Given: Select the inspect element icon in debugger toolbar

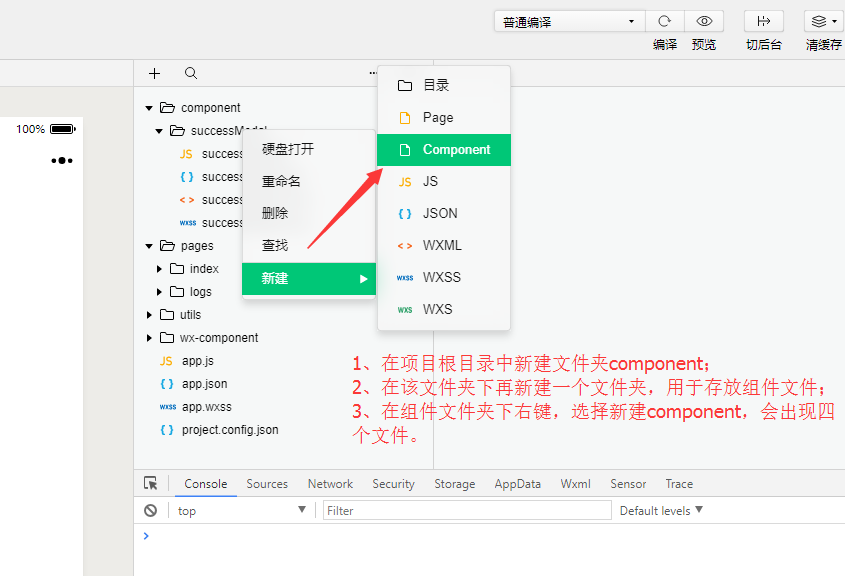Looking at the screenshot, I should tap(152, 483).
